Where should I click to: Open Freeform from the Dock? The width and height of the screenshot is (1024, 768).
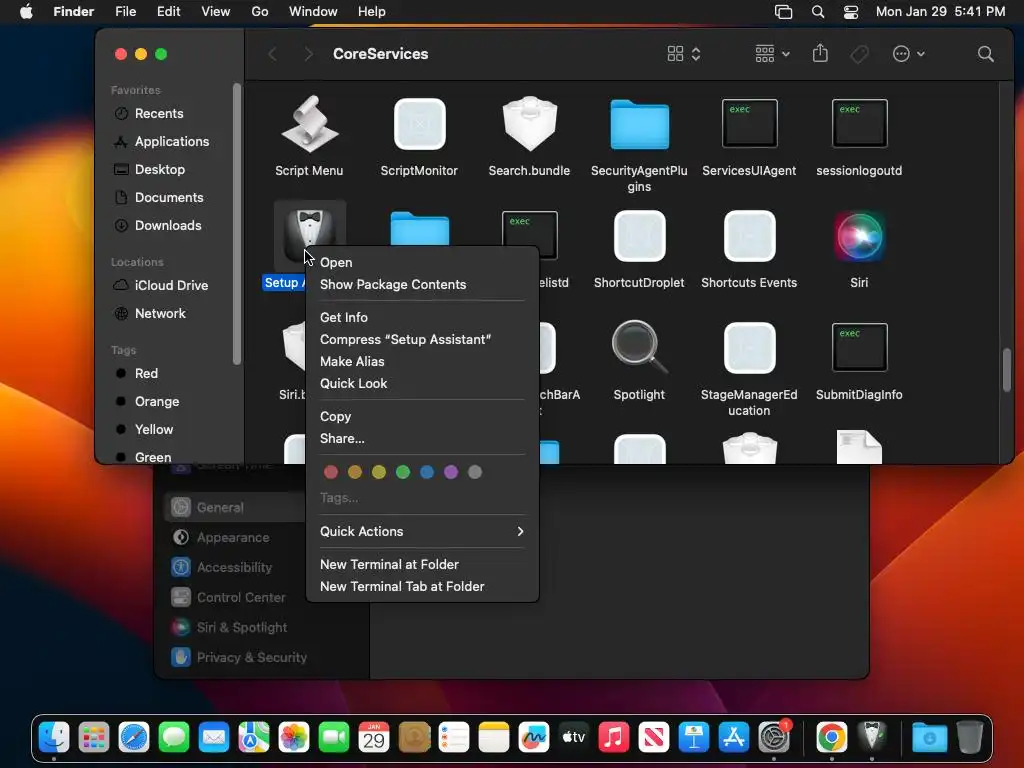534,737
